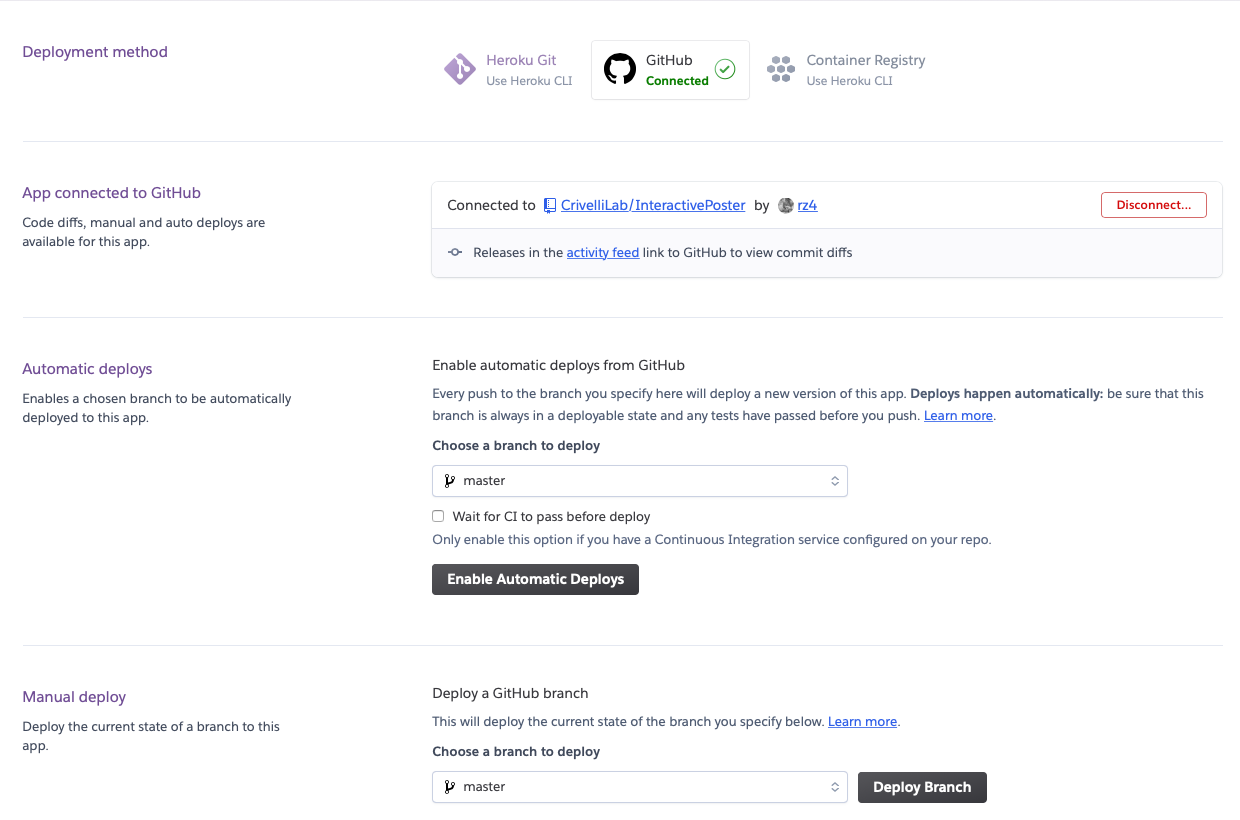Screen dimensions: 1240x820
Task: Select the Heroku Git deployment method
Action: tap(508, 70)
